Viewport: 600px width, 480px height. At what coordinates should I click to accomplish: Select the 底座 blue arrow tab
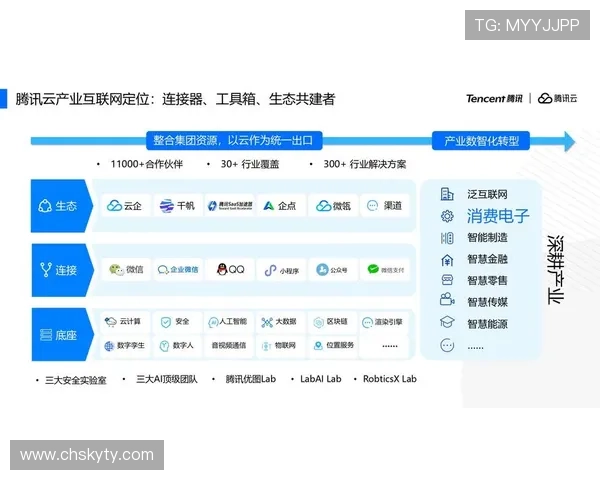[62, 335]
